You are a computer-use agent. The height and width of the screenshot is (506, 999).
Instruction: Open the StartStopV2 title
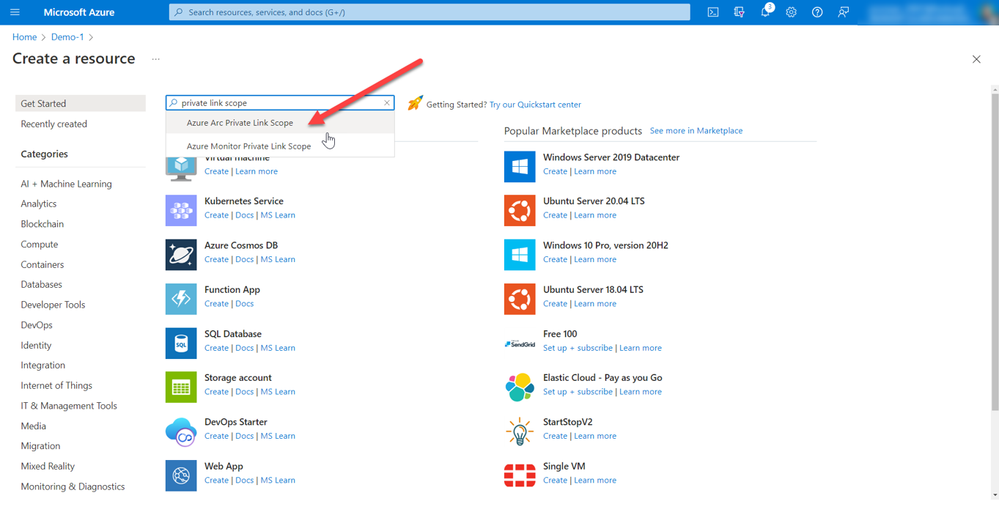[x=568, y=422]
